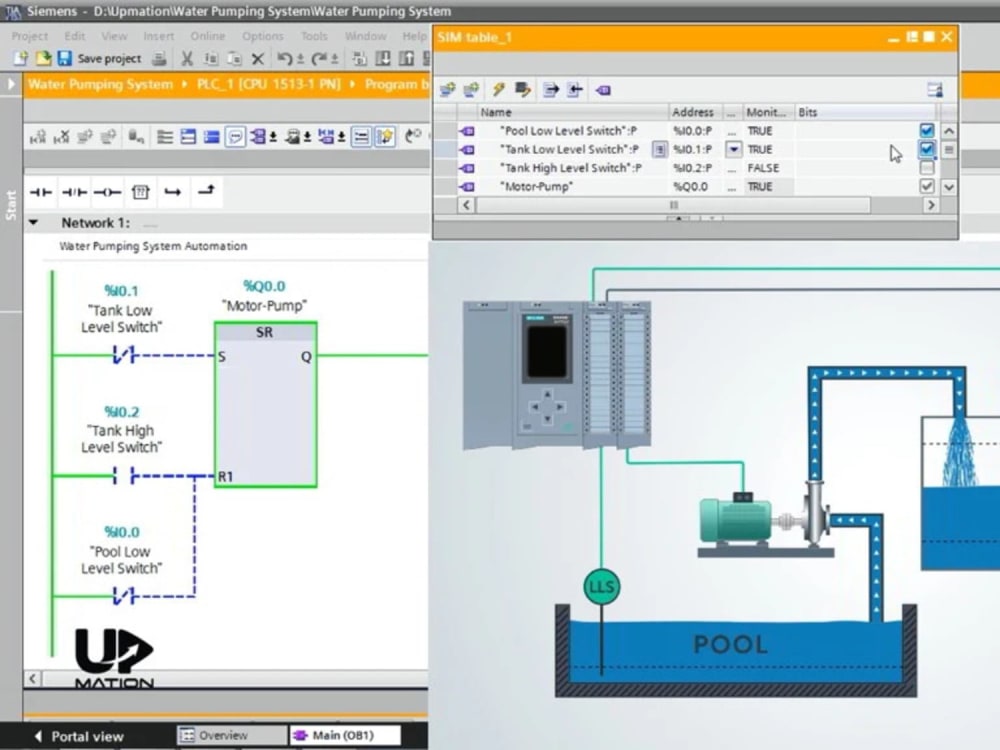Select the Pool Low Level Switch contact

tap(124, 596)
